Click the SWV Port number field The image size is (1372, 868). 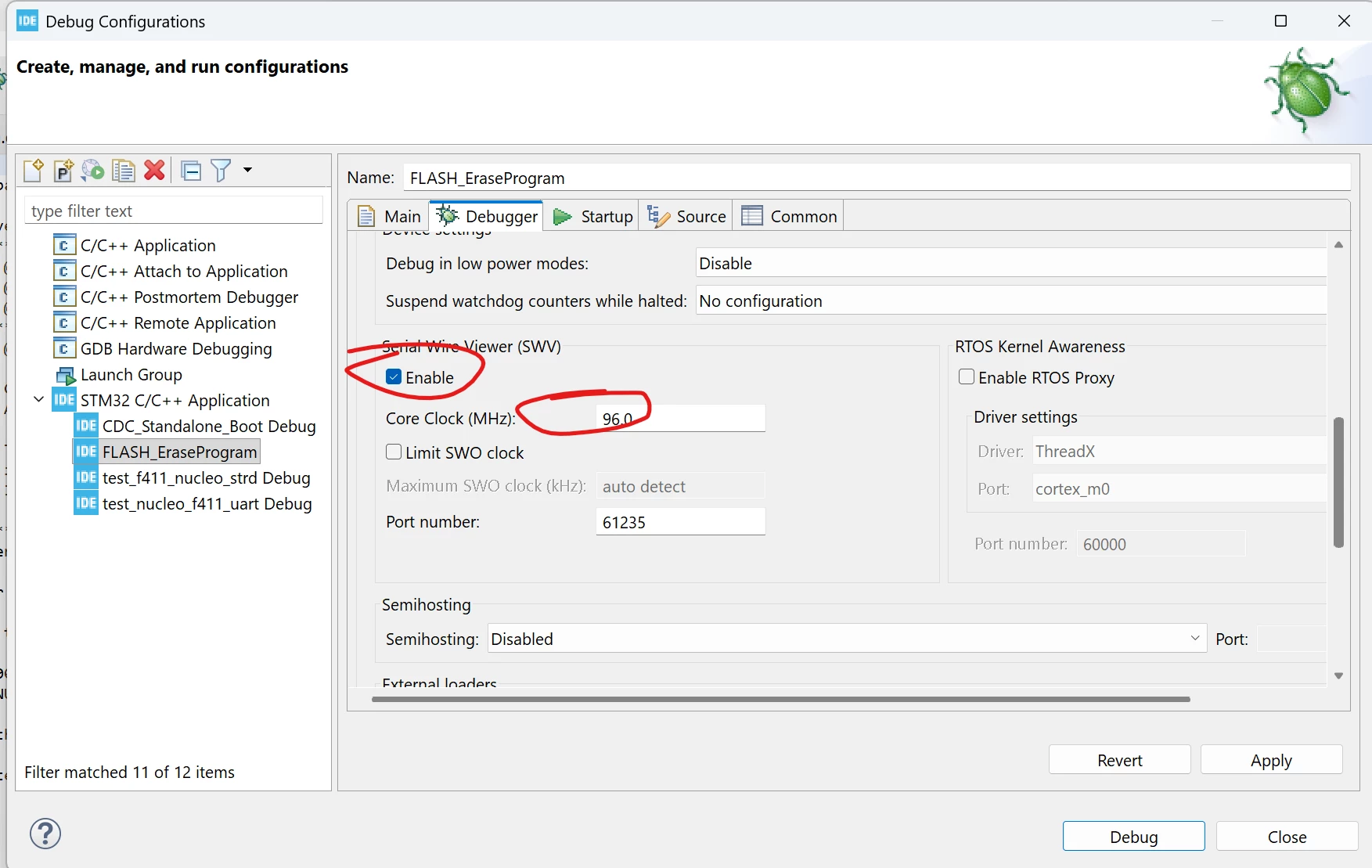[680, 522]
